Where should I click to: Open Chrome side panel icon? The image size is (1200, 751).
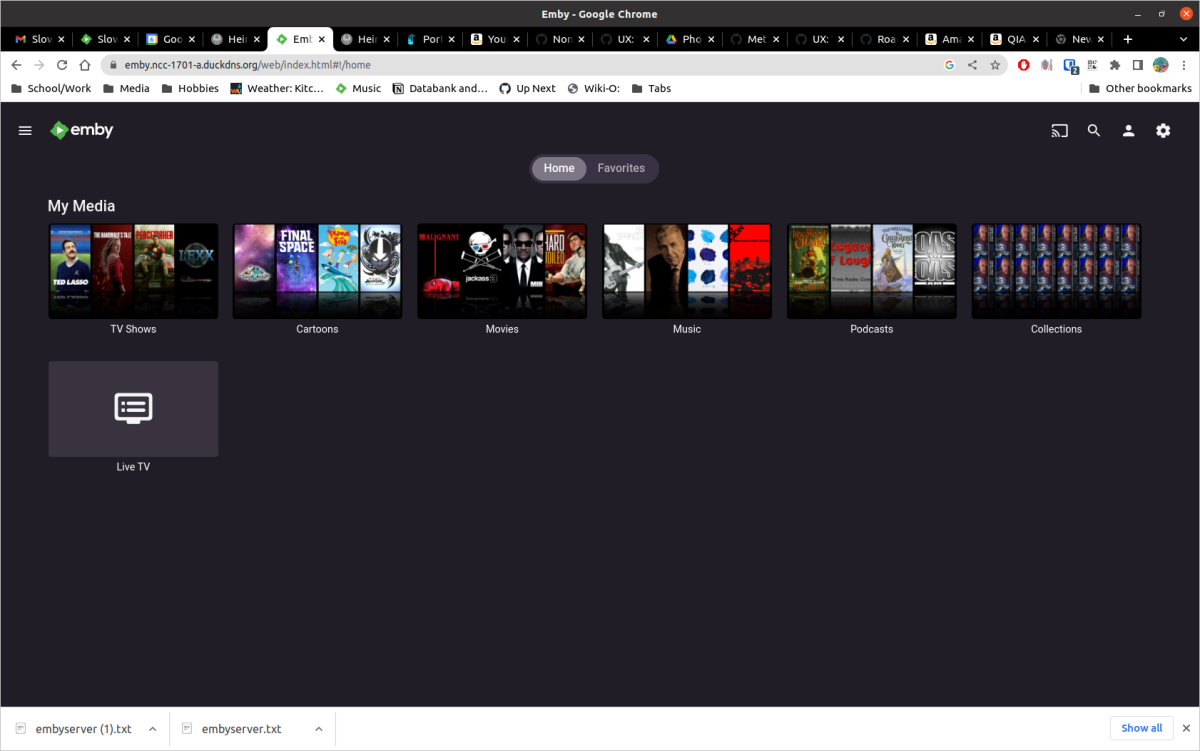pos(1138,65)
